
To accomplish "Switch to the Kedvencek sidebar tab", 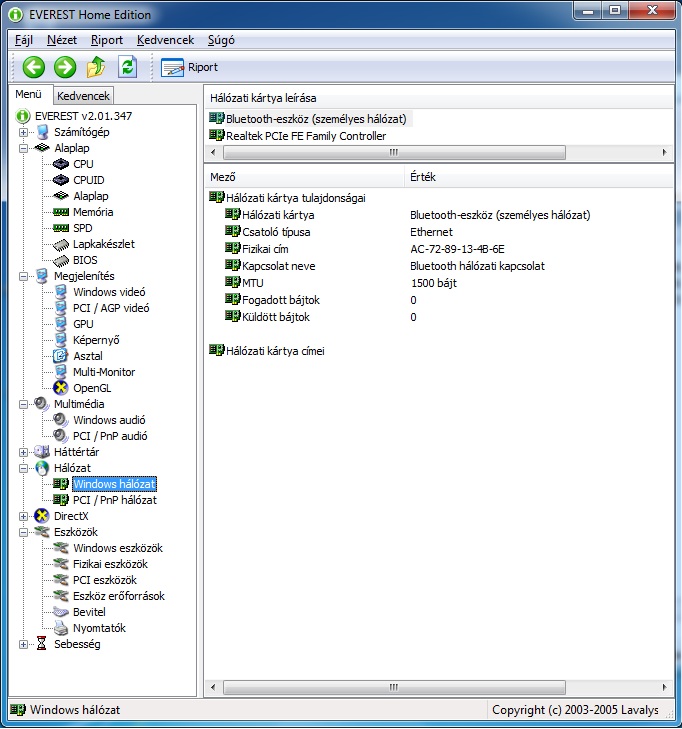I will 83,96.
